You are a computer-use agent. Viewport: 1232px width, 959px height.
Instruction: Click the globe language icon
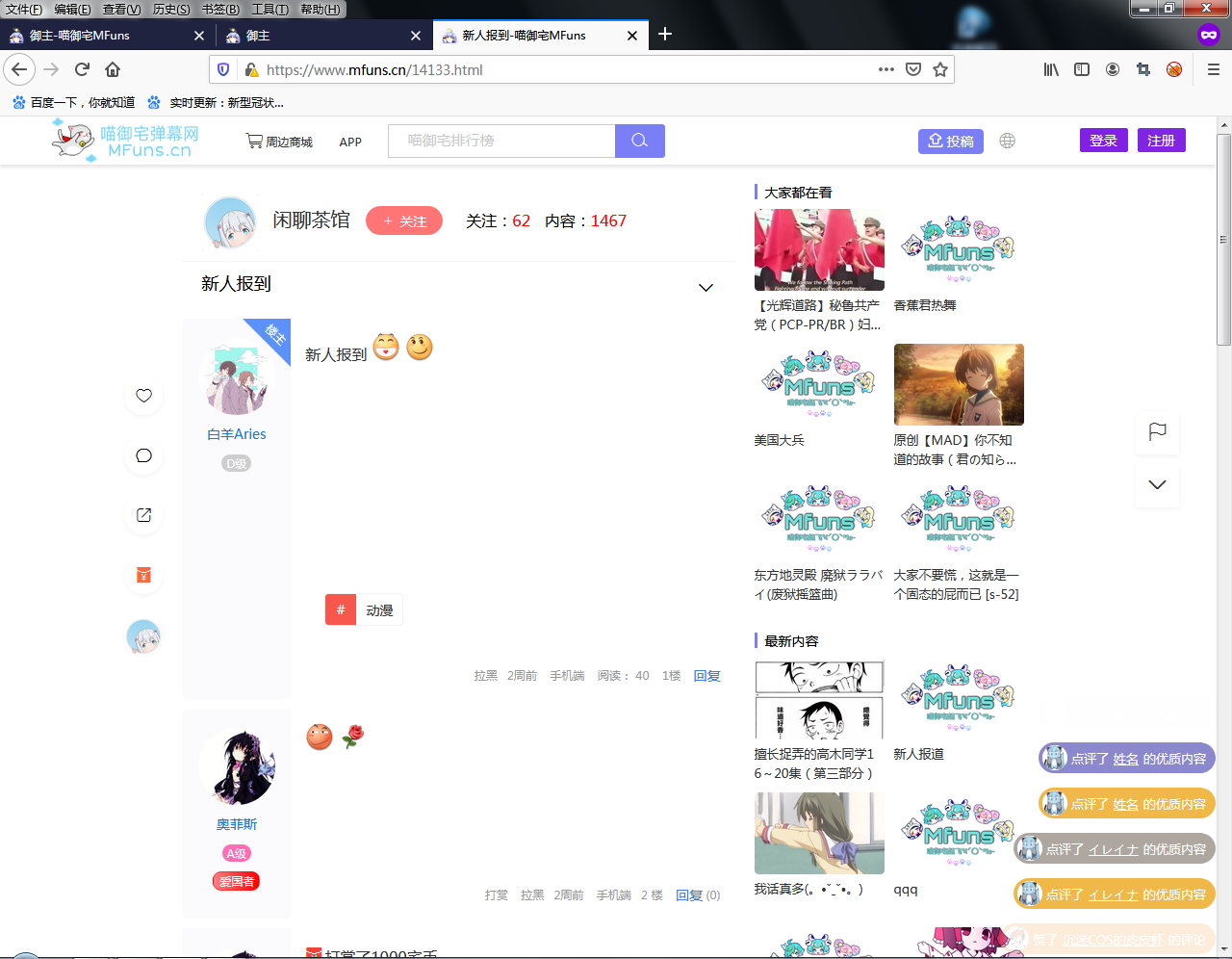[x=1007, y=141]
